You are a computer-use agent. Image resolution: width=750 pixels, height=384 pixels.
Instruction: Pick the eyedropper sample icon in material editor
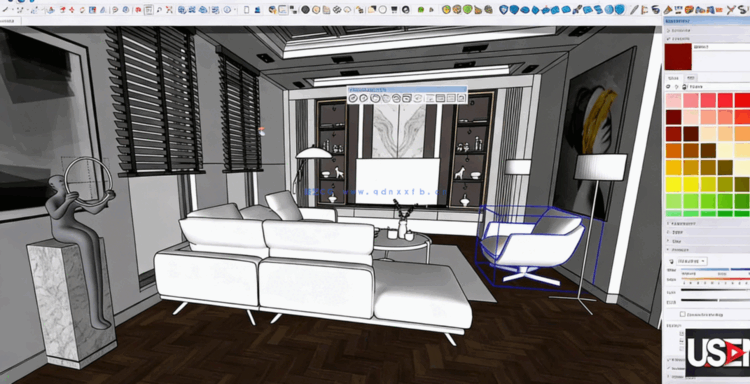coord(671,261)
